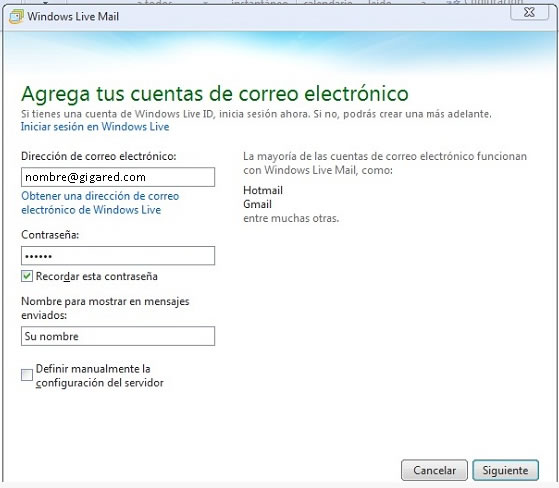Enable Definir manualmente la configuración del servidor
Image resolution: width=559 pixels, height=488 pixels.
pos(27,375)
